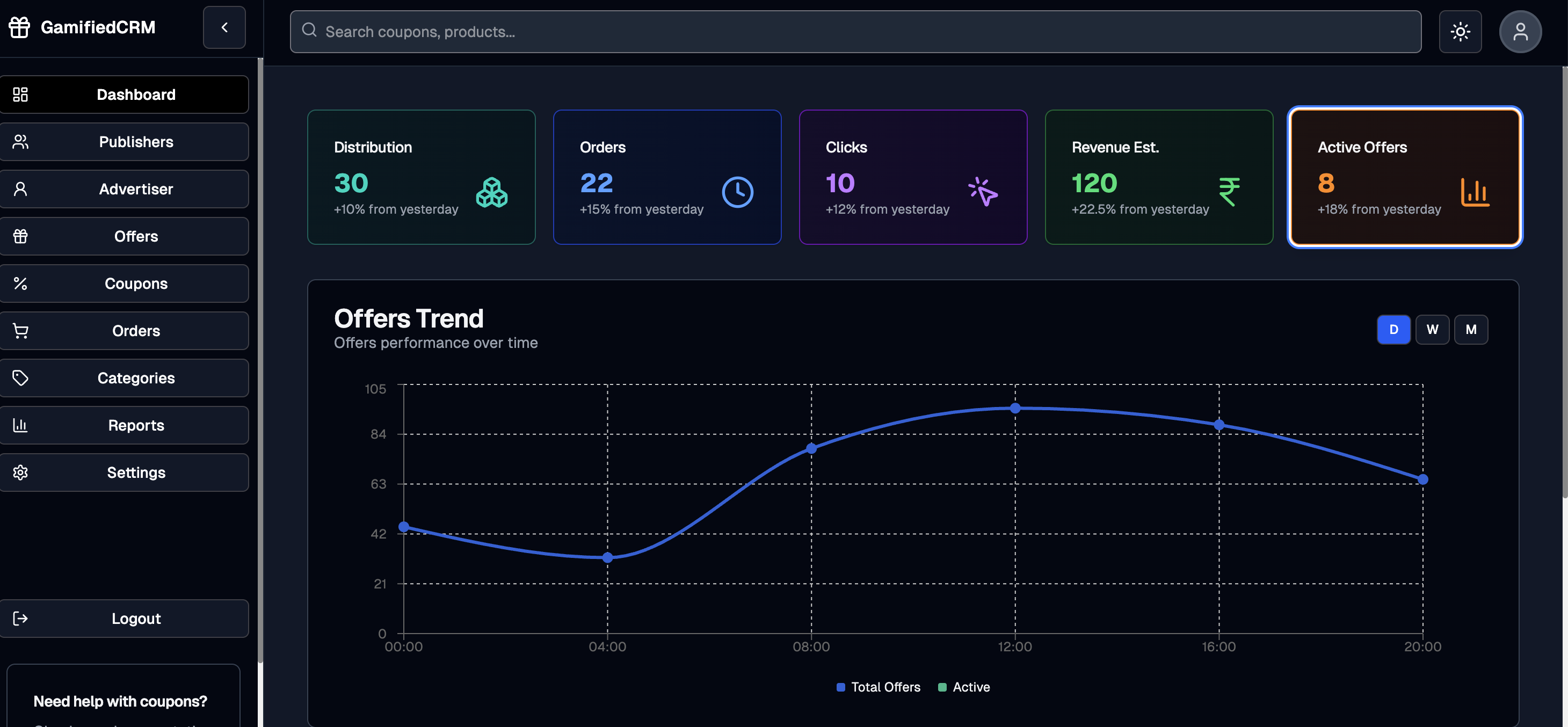Switch chart to Daily (D) view

1393,329
